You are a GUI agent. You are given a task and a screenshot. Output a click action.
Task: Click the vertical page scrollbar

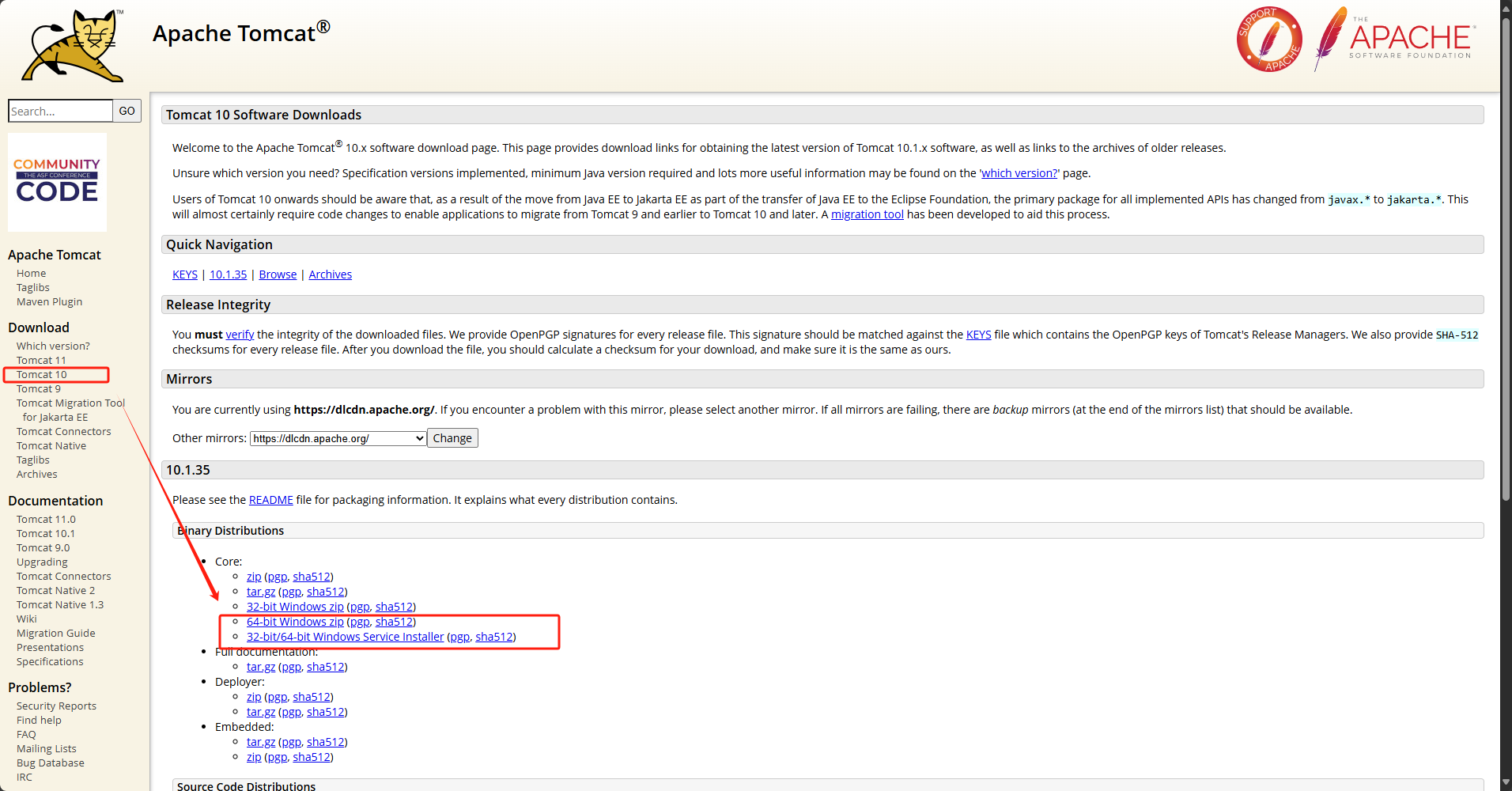1506,261
